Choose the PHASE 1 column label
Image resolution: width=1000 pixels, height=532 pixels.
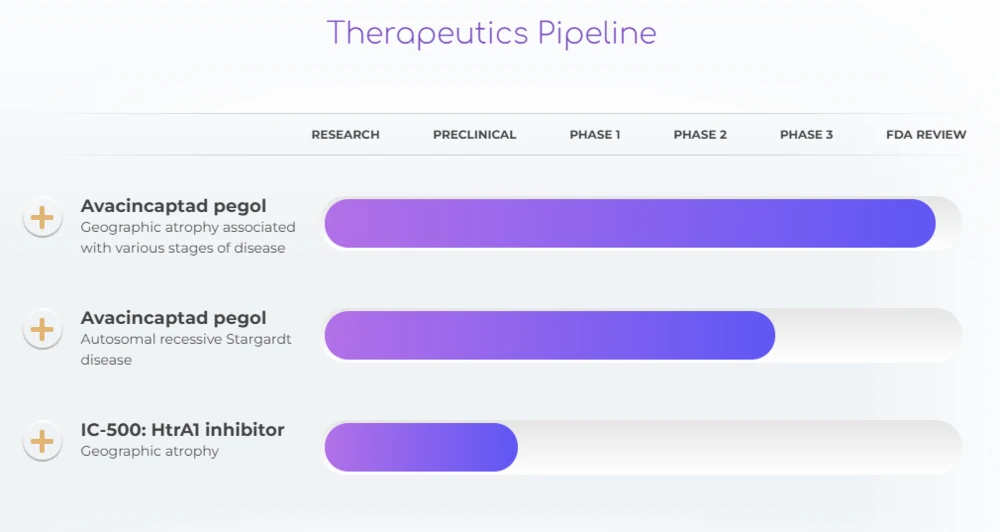(595, 135)
